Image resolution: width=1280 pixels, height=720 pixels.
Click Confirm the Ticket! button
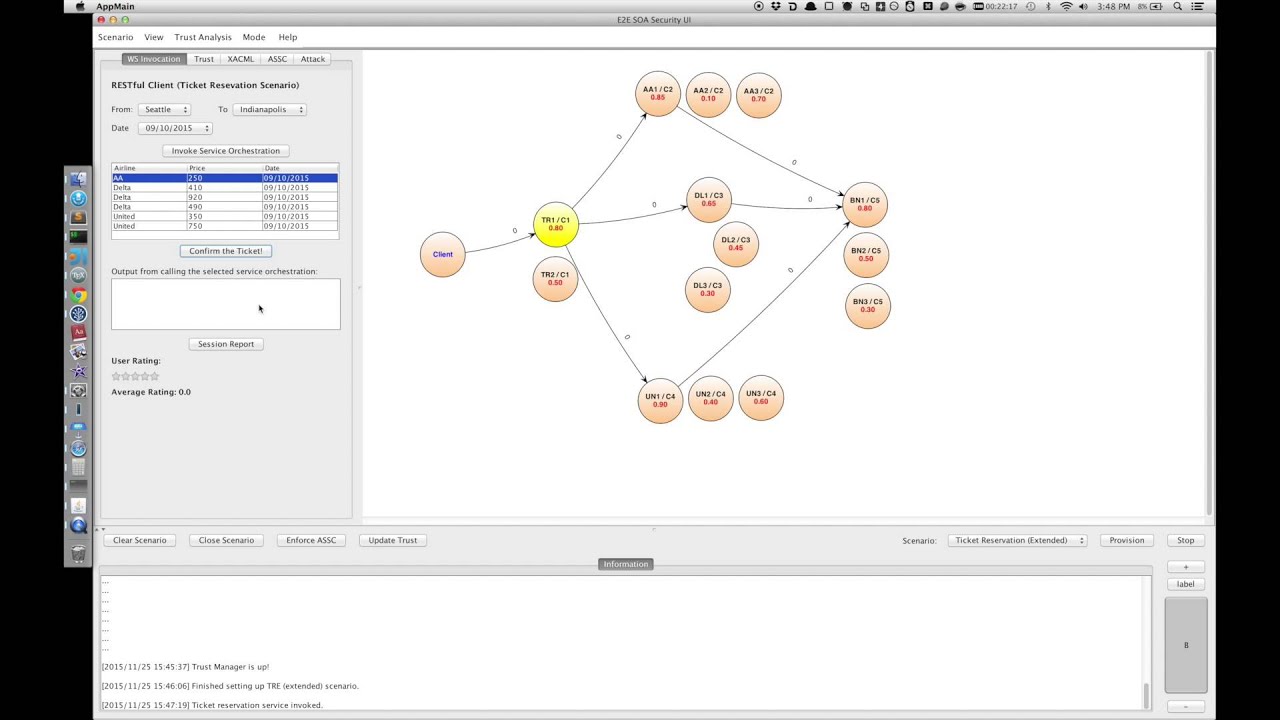pyautogui.click(x=226, y=251)
